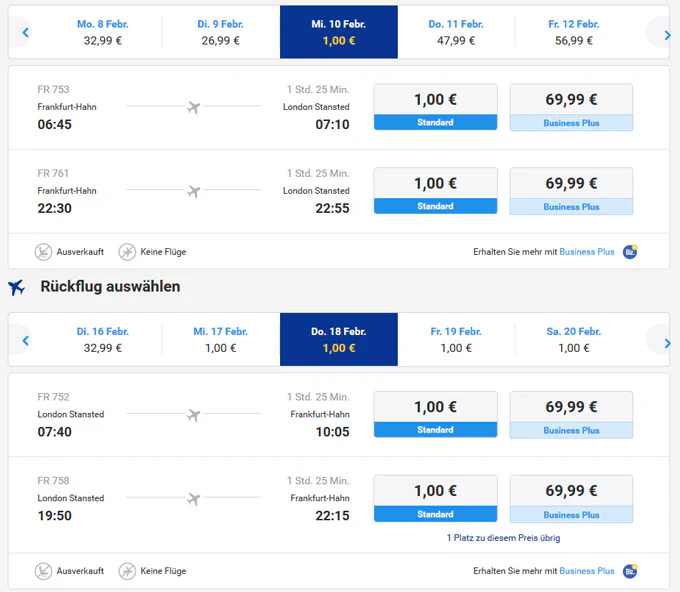
Task: Click the Ausverkauft legend icon under outbound flights
Action: tap(43, 252)
